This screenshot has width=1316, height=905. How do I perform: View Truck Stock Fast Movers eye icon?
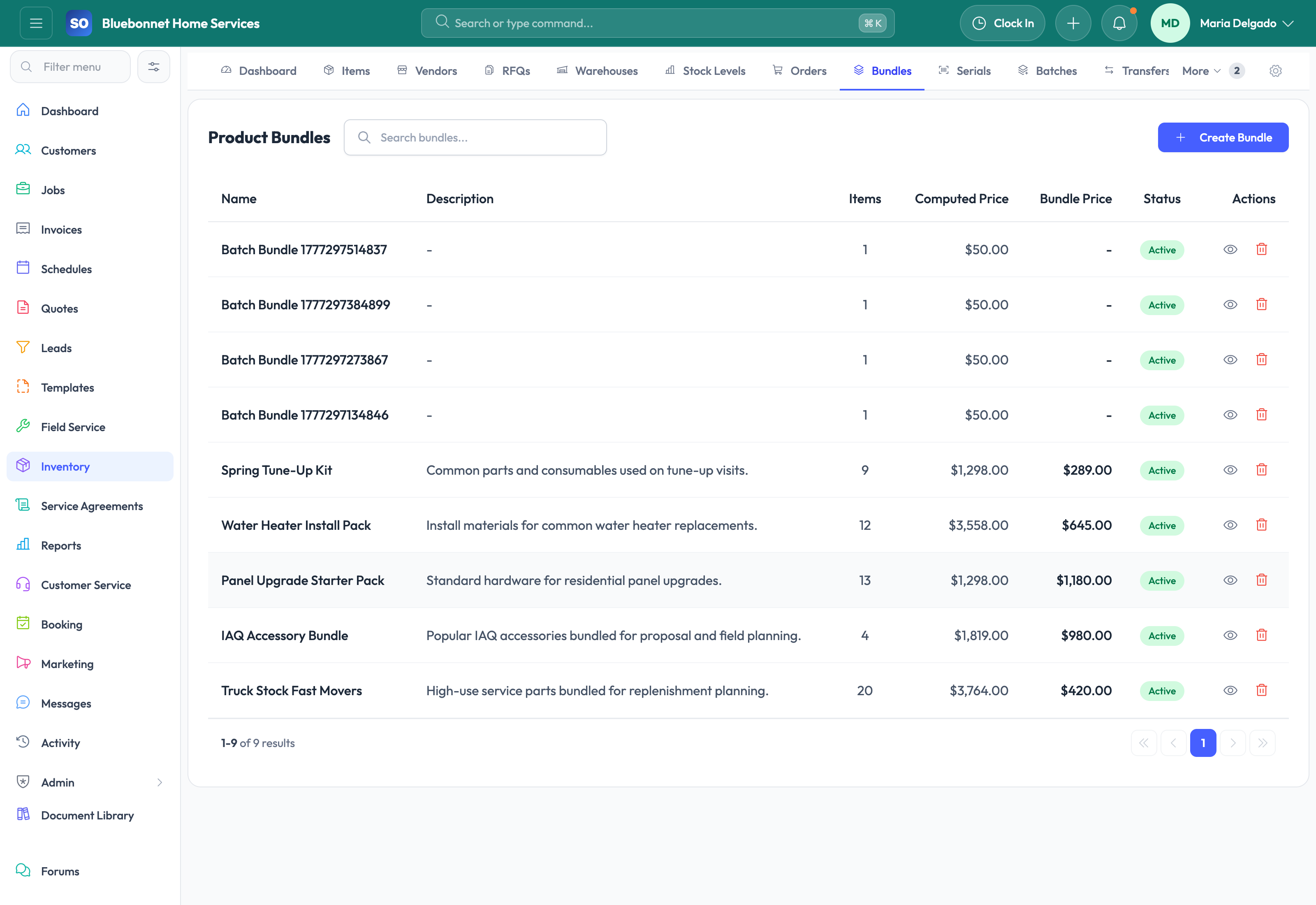1230,691
